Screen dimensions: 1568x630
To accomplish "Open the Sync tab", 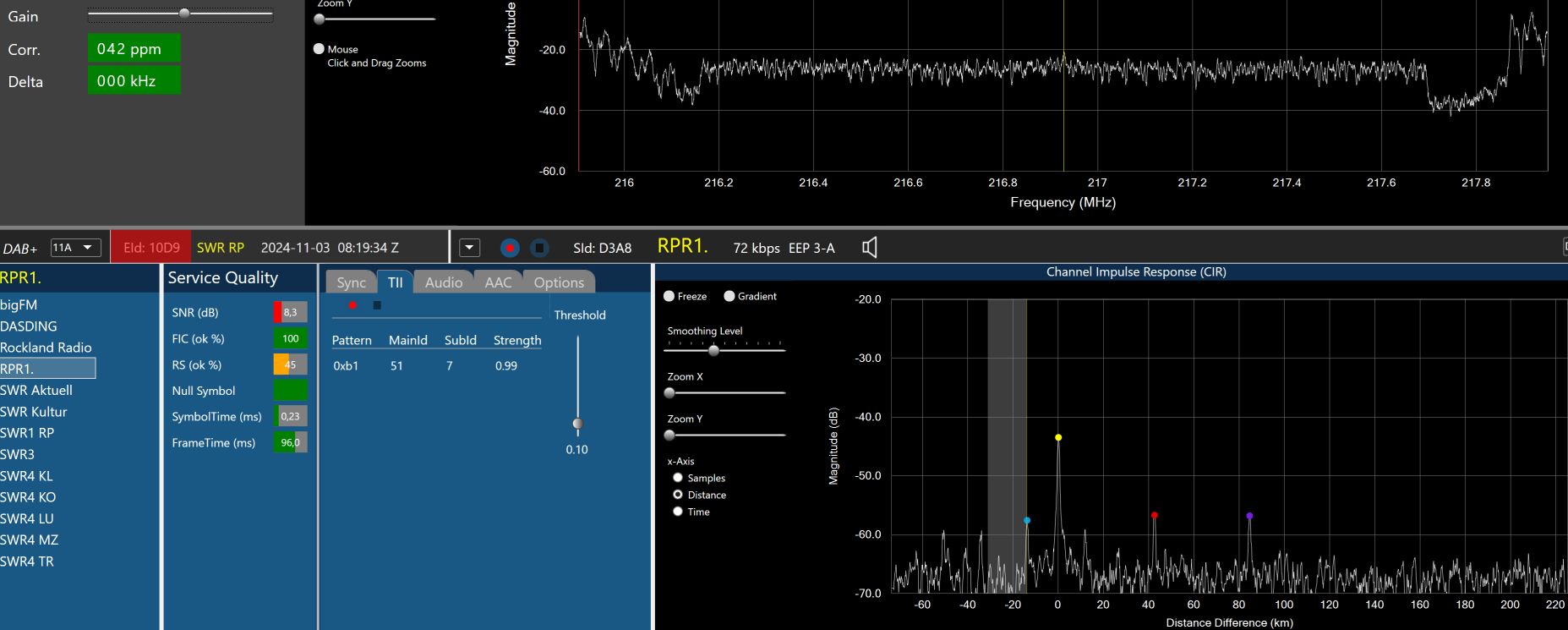I will [351, 282].
